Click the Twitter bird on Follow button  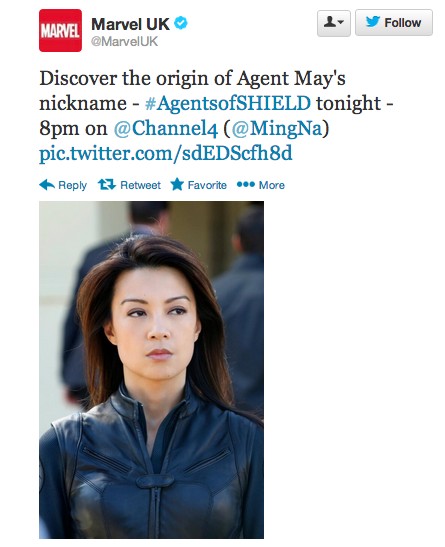point(373,22)
